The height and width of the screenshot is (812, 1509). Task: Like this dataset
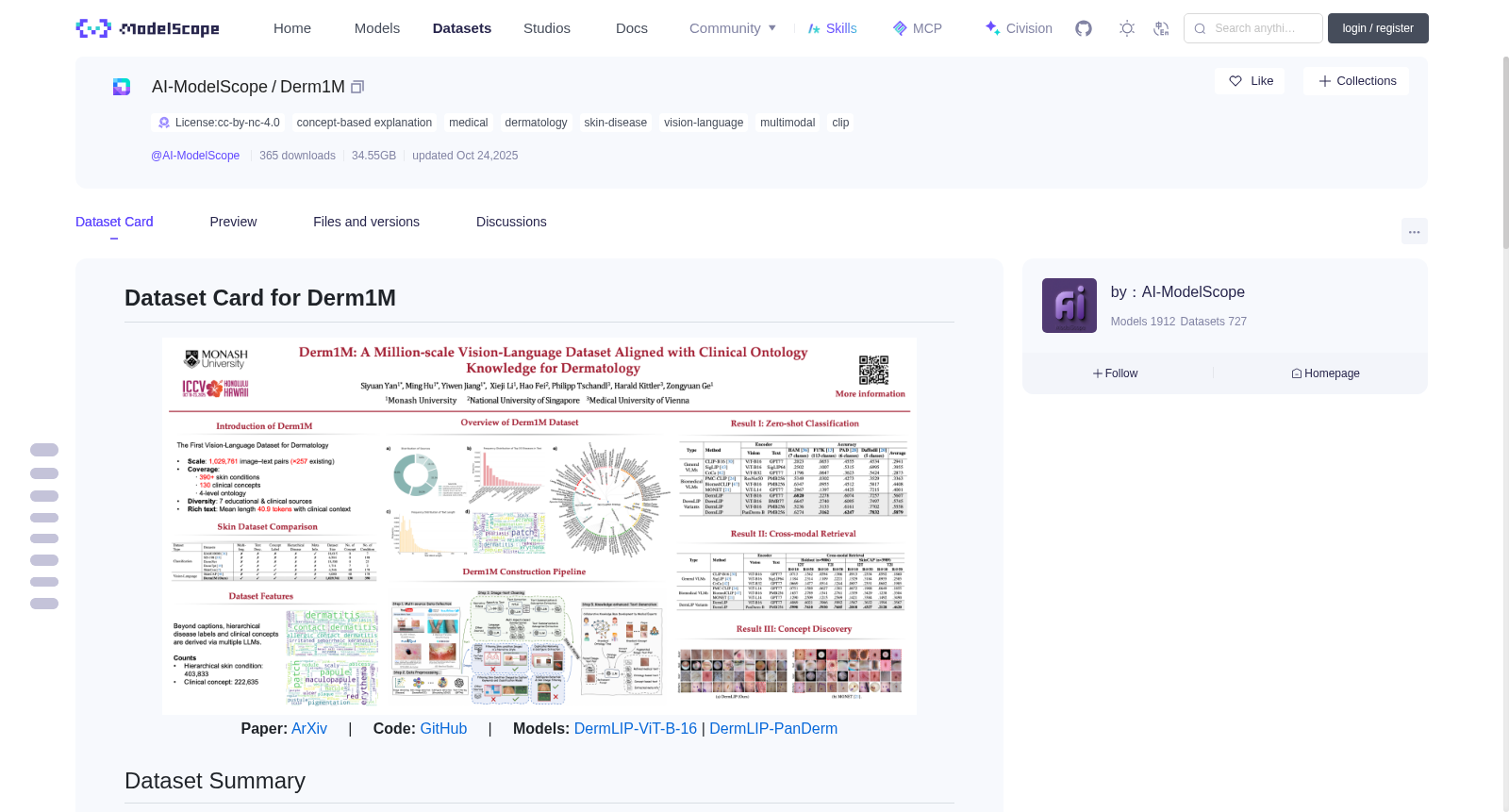point(1250,81)
